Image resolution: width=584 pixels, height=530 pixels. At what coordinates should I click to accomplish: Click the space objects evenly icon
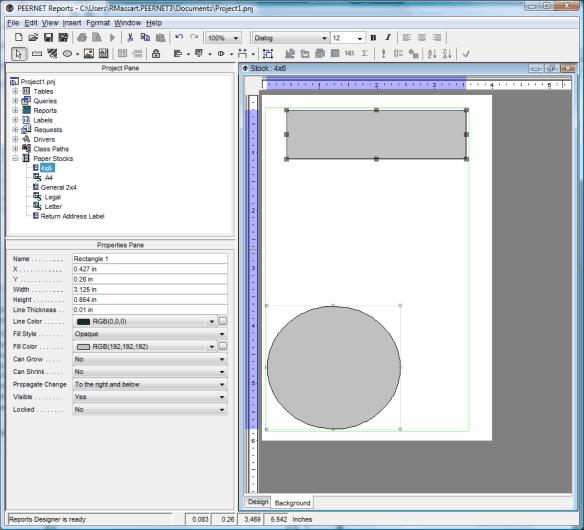(242, 54)
